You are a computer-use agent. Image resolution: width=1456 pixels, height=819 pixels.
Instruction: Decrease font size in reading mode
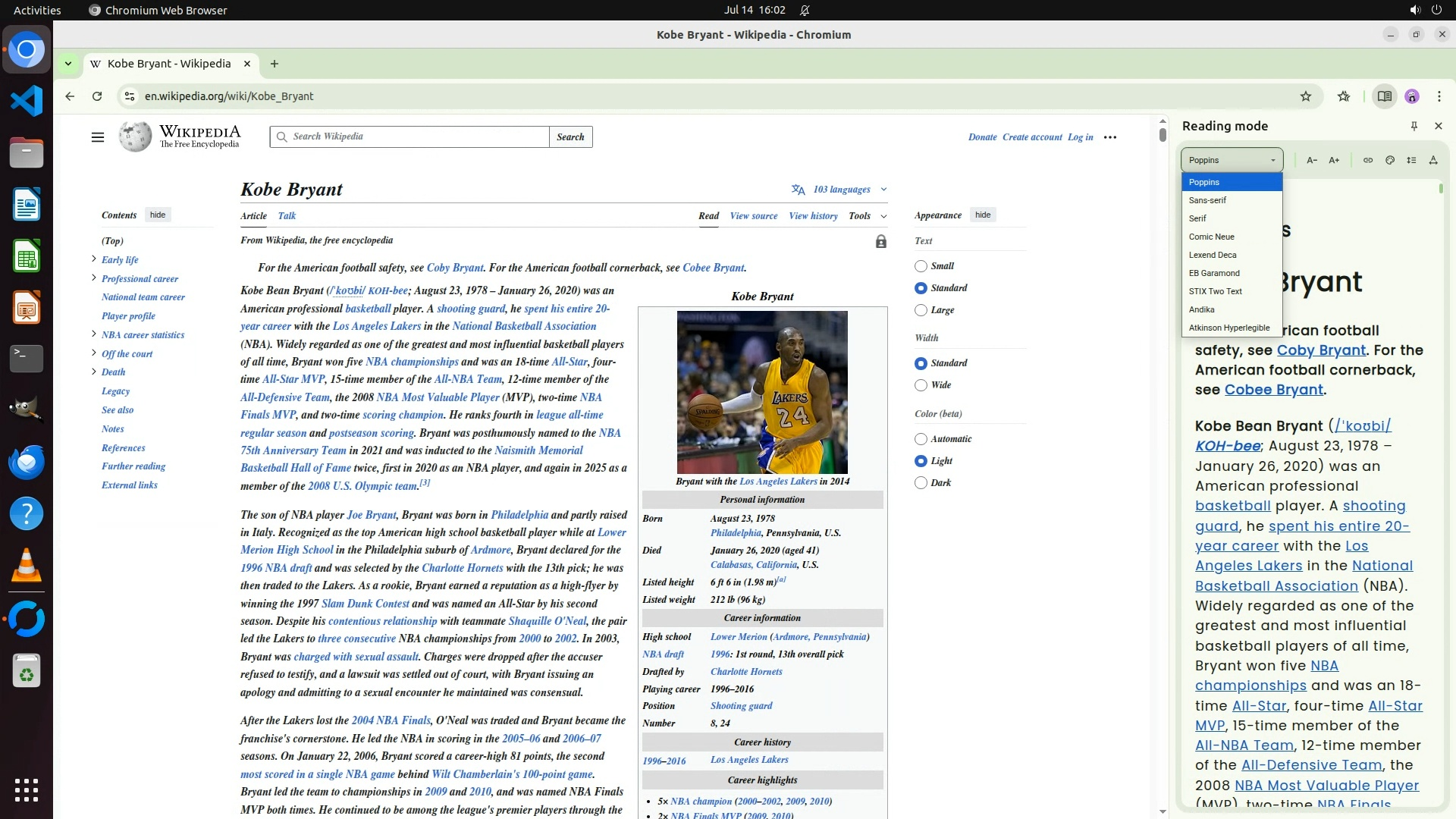click(1312, 160)
